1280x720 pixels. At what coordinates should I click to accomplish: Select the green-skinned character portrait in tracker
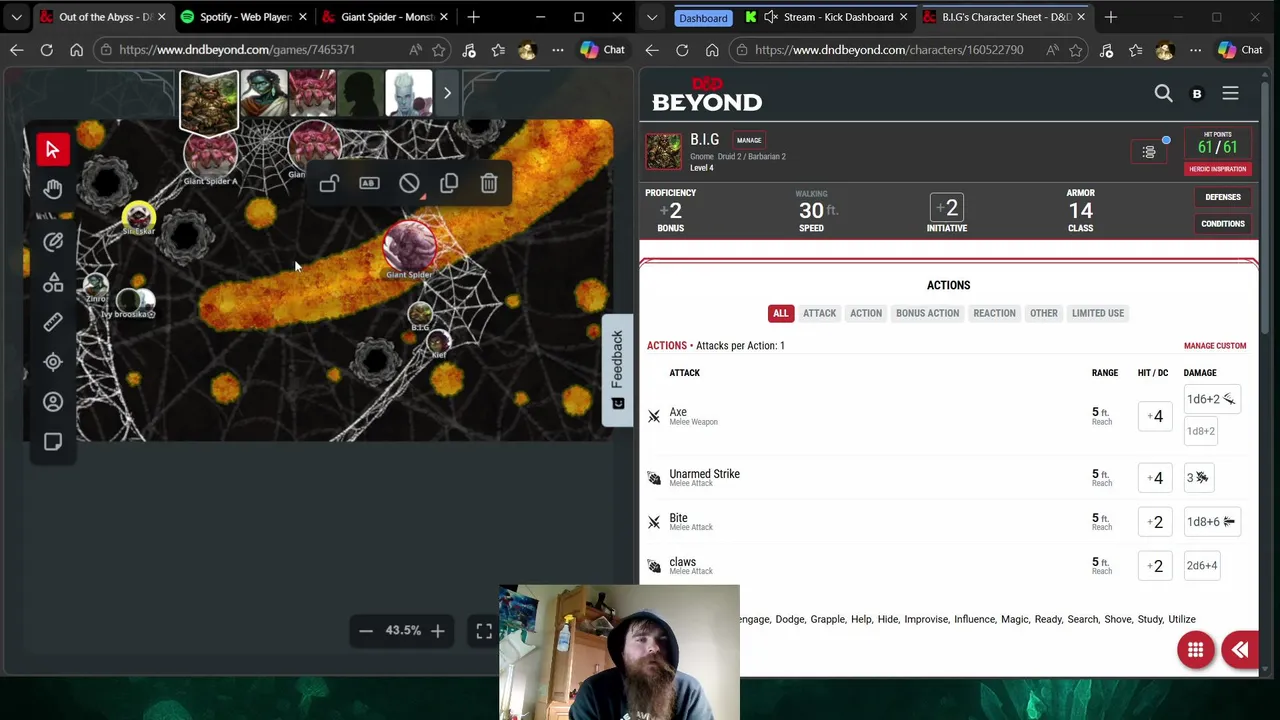click(x=263, y=93)
